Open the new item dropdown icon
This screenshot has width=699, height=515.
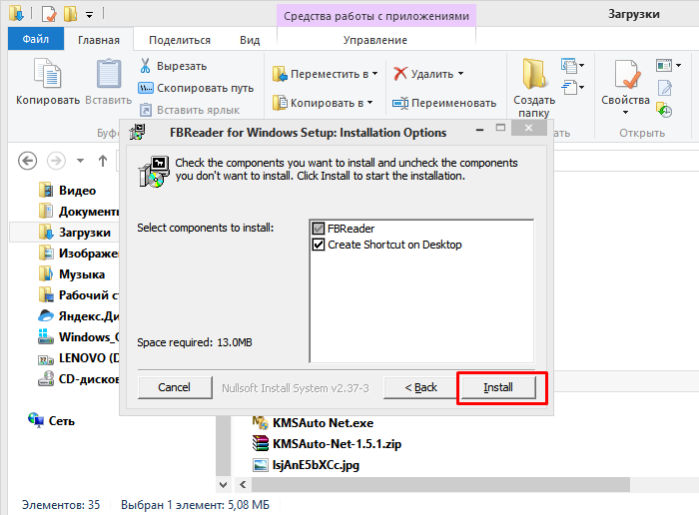point(572,66)
